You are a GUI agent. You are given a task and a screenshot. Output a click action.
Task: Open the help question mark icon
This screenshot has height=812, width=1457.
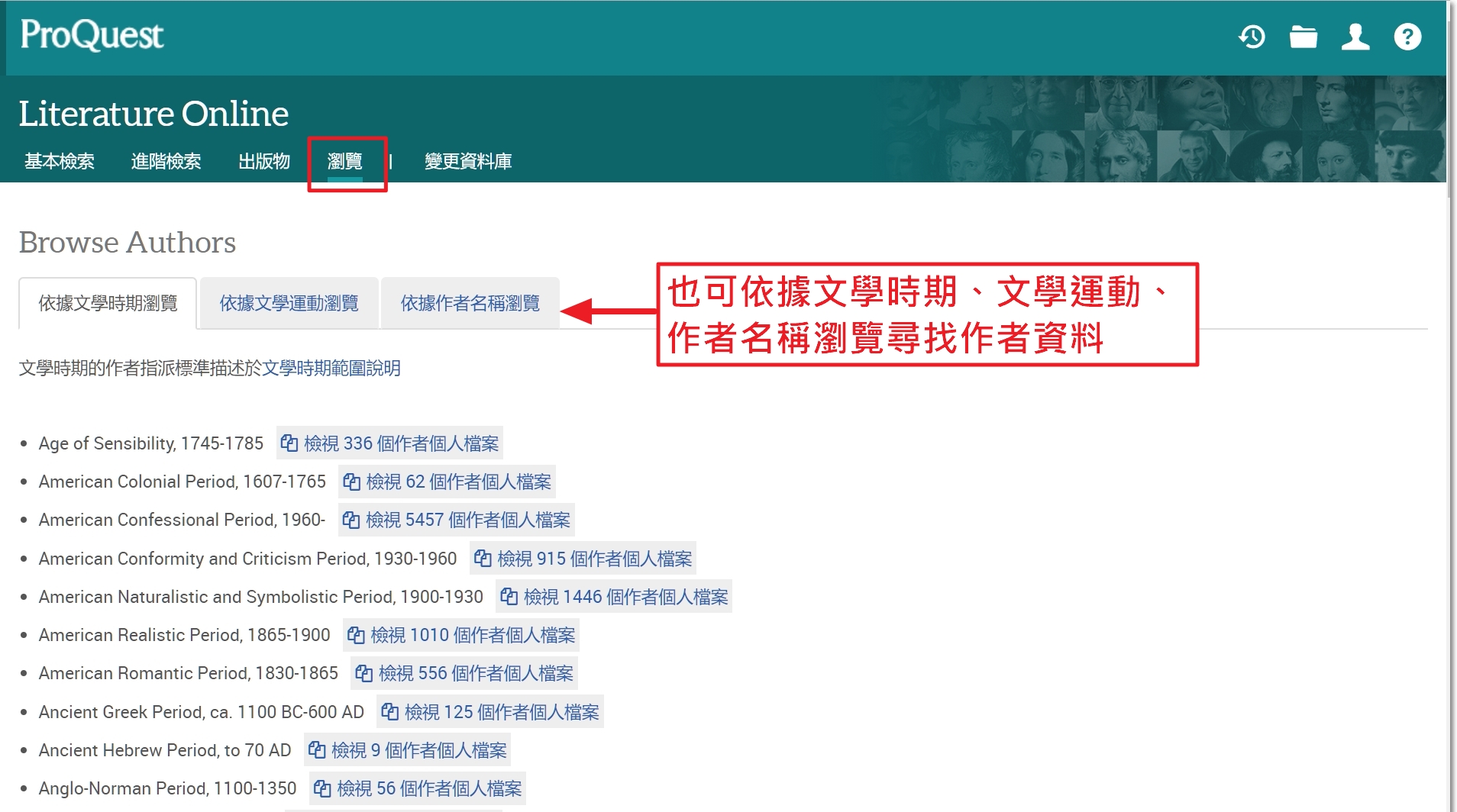[x=1407, y=37]
